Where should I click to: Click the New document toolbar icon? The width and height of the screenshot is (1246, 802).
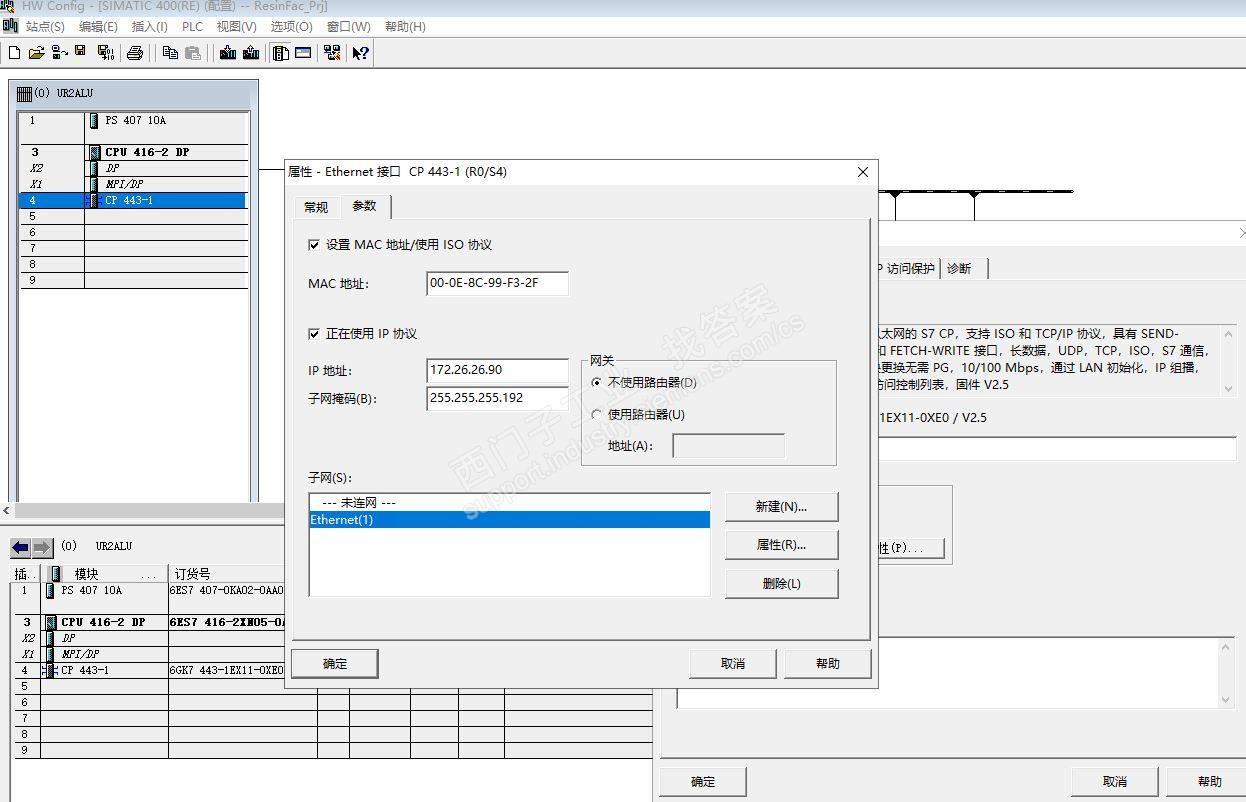tap(14, 53)
